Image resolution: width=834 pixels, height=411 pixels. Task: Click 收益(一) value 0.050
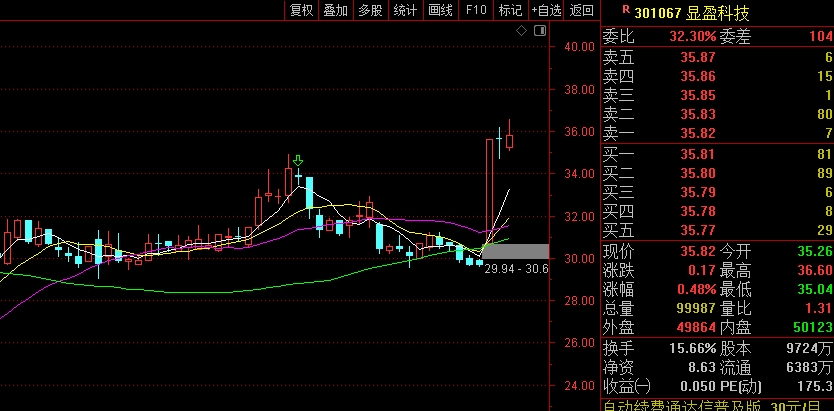[x=698, y=387]
